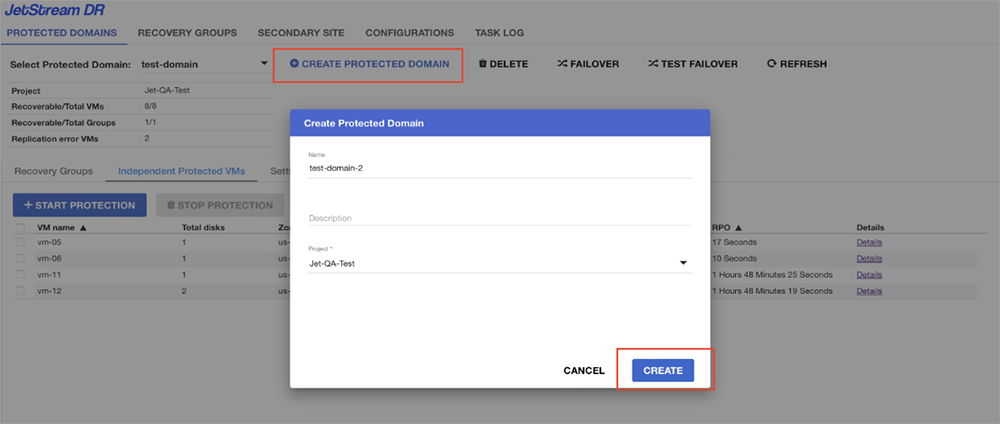Click the Description text field

pos(500,218)
